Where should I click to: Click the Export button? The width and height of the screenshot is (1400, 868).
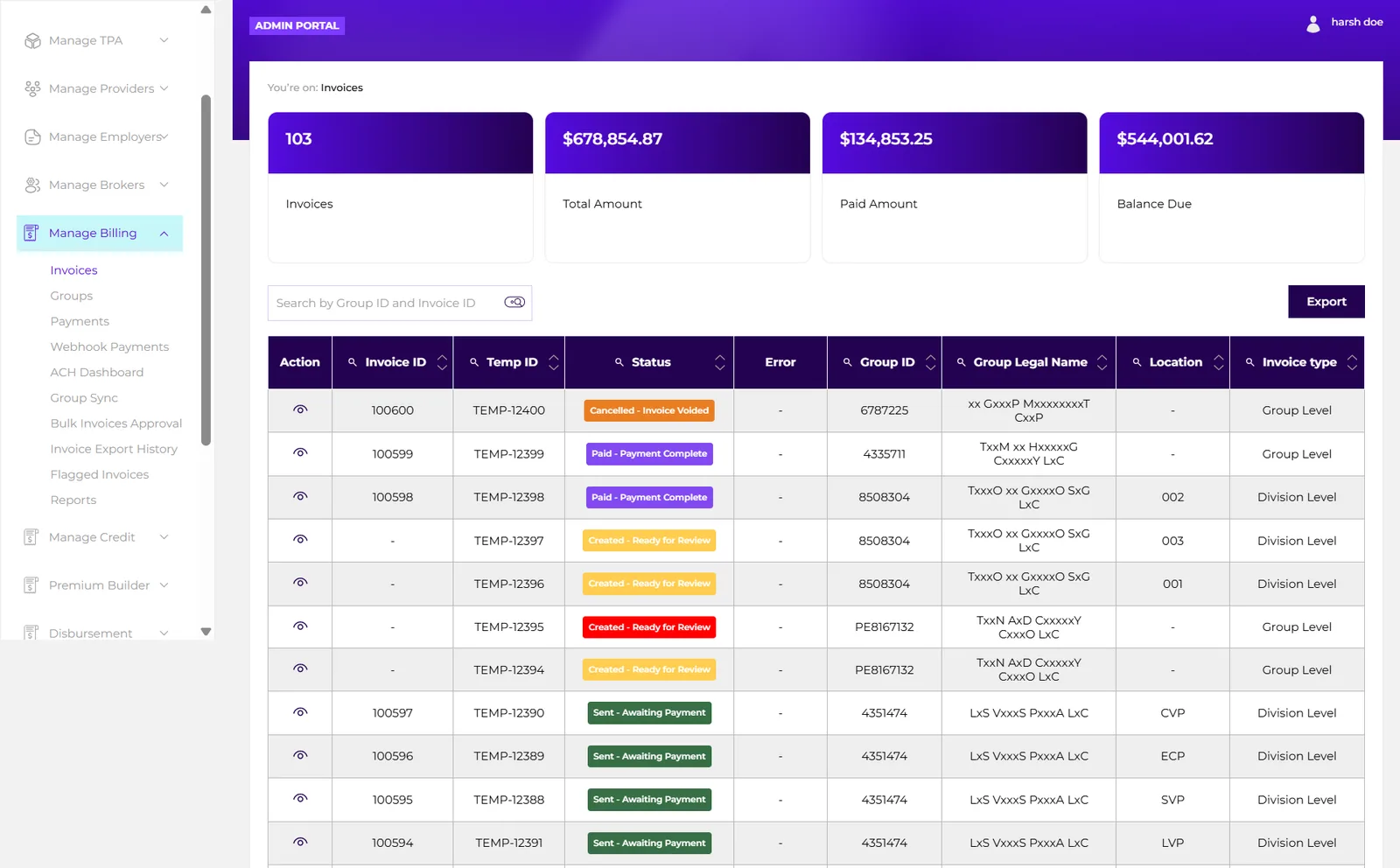[1326, 302]
